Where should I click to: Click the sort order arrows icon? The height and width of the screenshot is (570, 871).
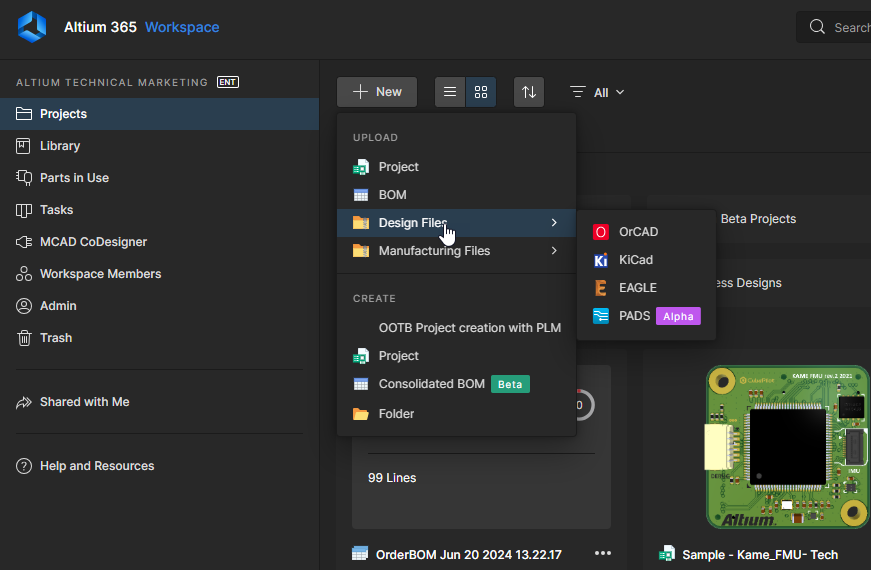[529, 92]
